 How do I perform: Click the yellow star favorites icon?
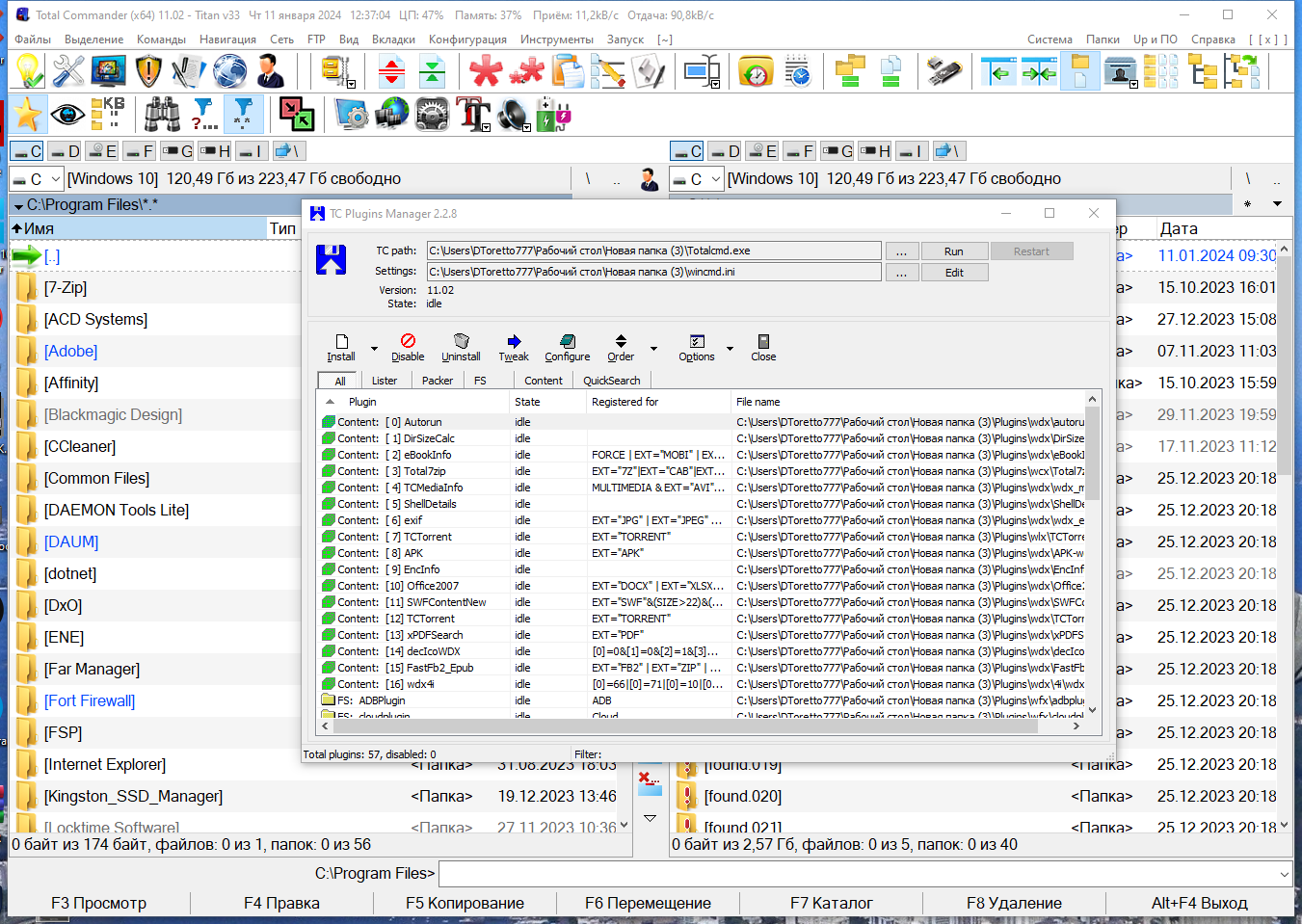27,115
